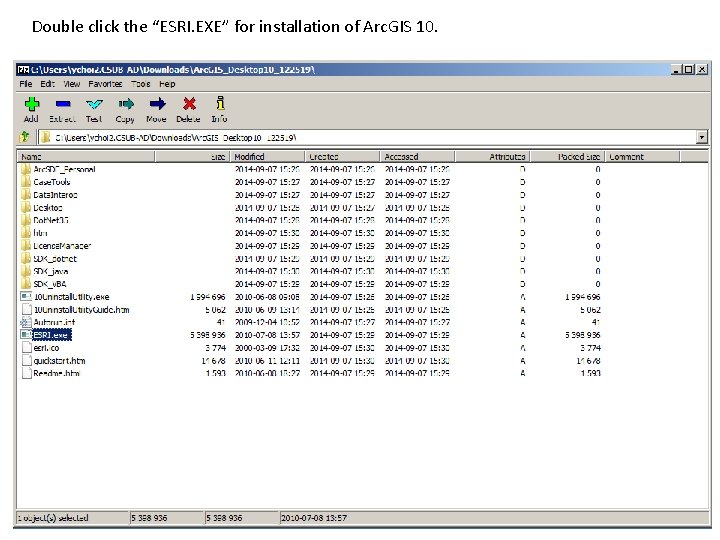The image size is (720, 540).
Task: Sort by the Packed Size column header
Action: point(568,157)
